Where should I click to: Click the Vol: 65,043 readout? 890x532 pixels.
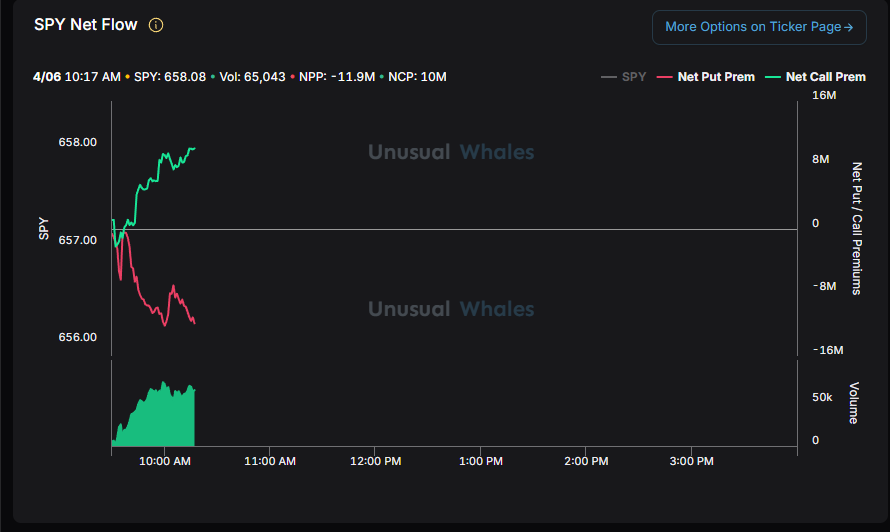[252, 77]
